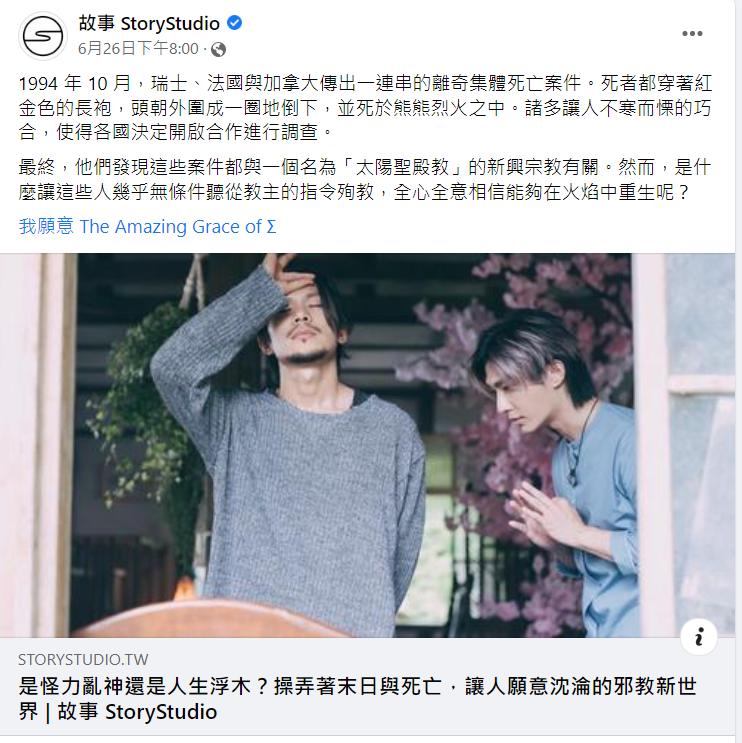Click the link info "i" icon

(x=699, y=637)
